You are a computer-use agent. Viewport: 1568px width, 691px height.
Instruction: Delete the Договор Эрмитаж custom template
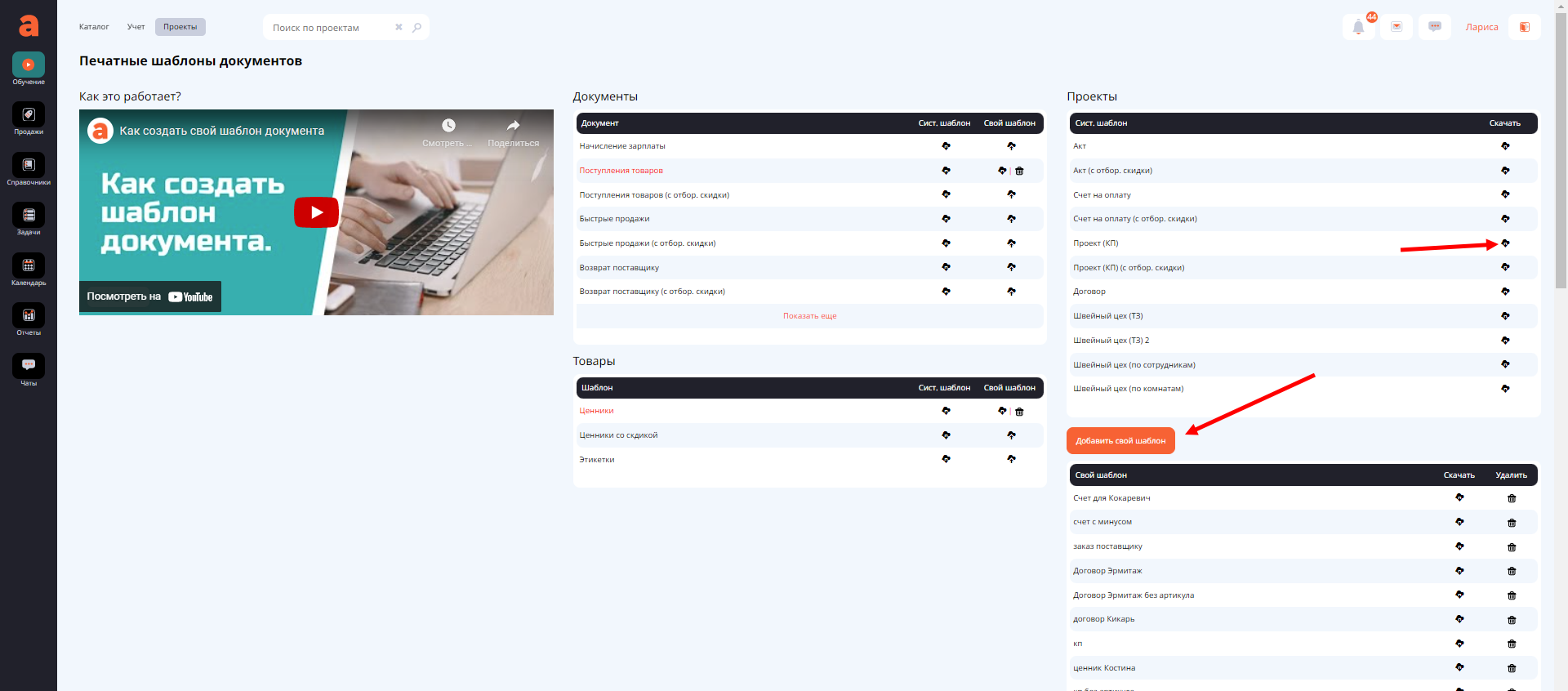click(x=1512, y=571)
